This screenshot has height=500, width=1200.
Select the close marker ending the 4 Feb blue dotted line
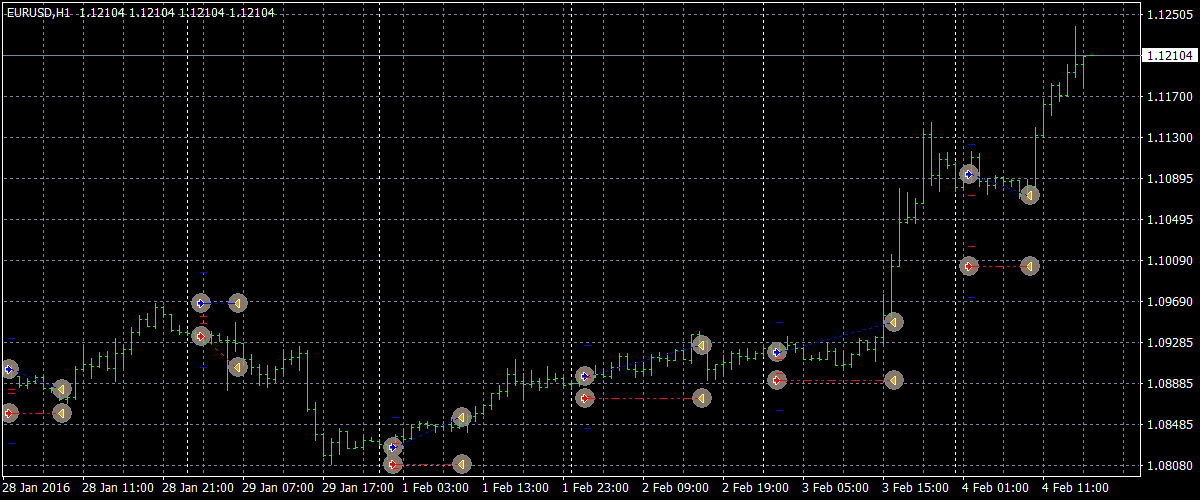coord(1029,195)
